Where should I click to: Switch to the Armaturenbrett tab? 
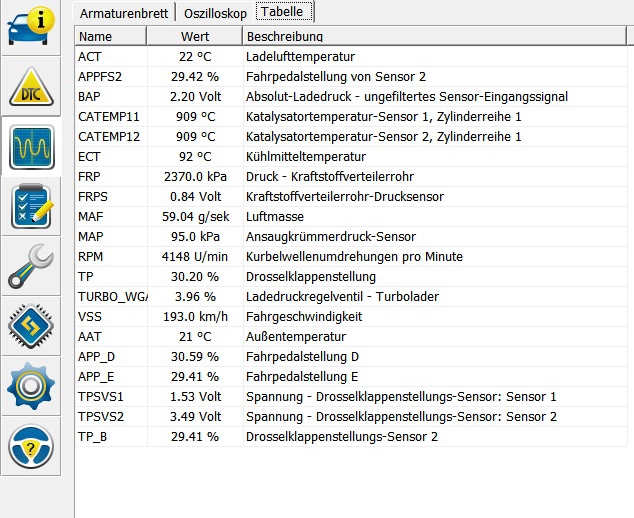[125, 12]
